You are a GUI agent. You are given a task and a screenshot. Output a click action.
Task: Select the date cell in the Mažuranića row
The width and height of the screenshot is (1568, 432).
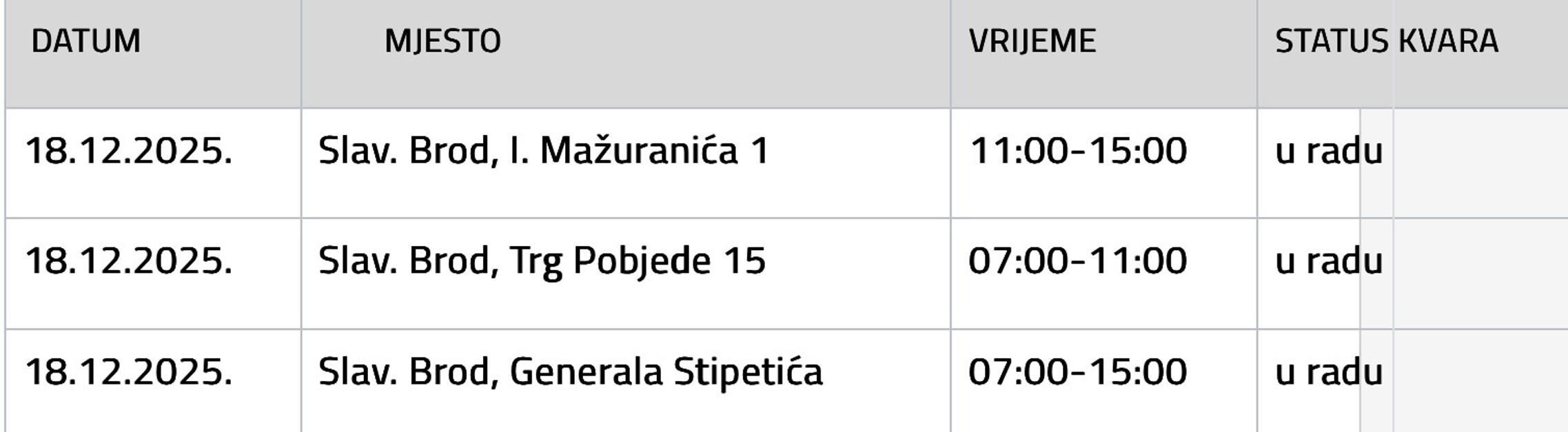pyautogui.click(x=129, y=151)
